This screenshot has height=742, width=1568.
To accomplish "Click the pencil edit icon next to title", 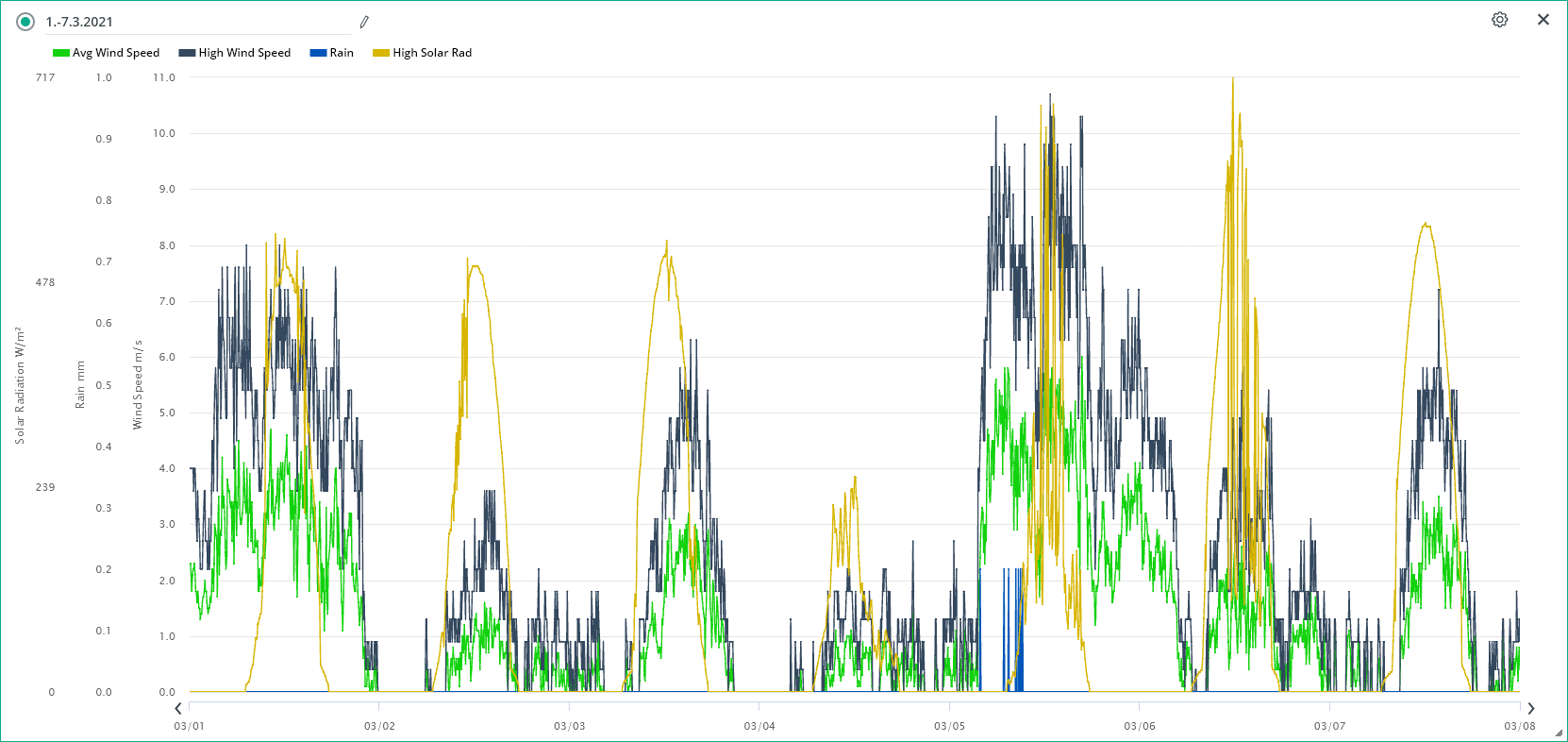I will point(364,22).
